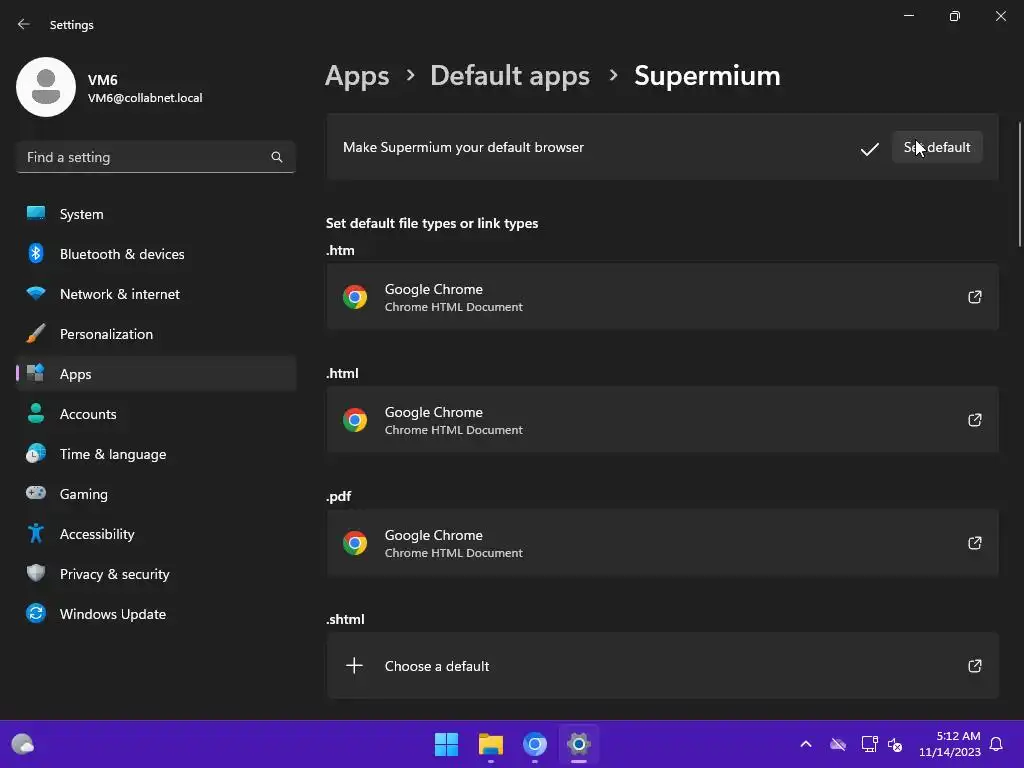This screenshot has height=768, width=1024.
Task: Select the Apps category in sidebar
Action: [x=156, y=374]
